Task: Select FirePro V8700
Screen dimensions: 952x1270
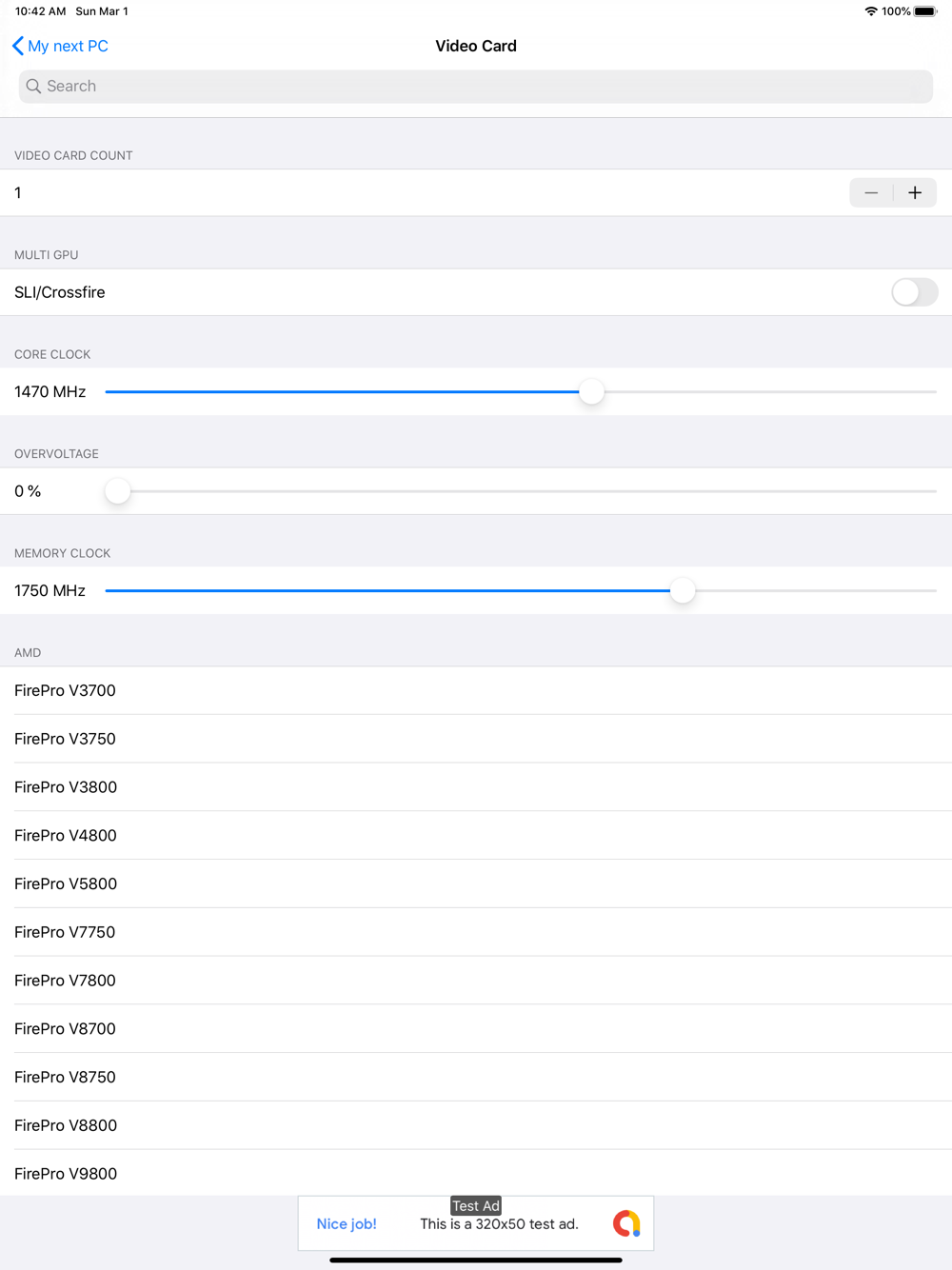Action: tap(476, 1028)
